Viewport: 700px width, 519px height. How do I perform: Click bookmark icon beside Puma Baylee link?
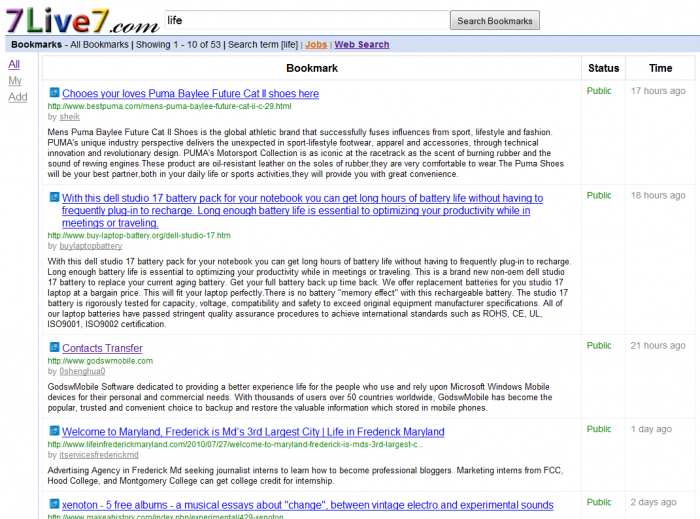tap(54, 92)
